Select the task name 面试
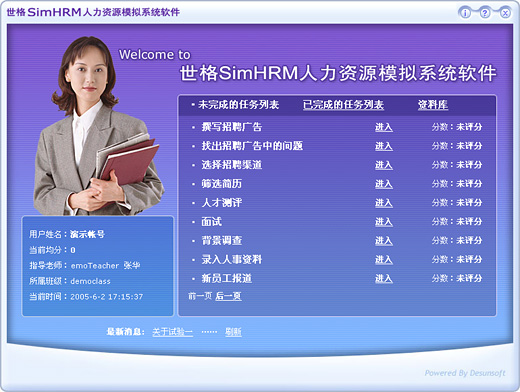Viewport: 520px width, 392px height. [x=211, y=222]
